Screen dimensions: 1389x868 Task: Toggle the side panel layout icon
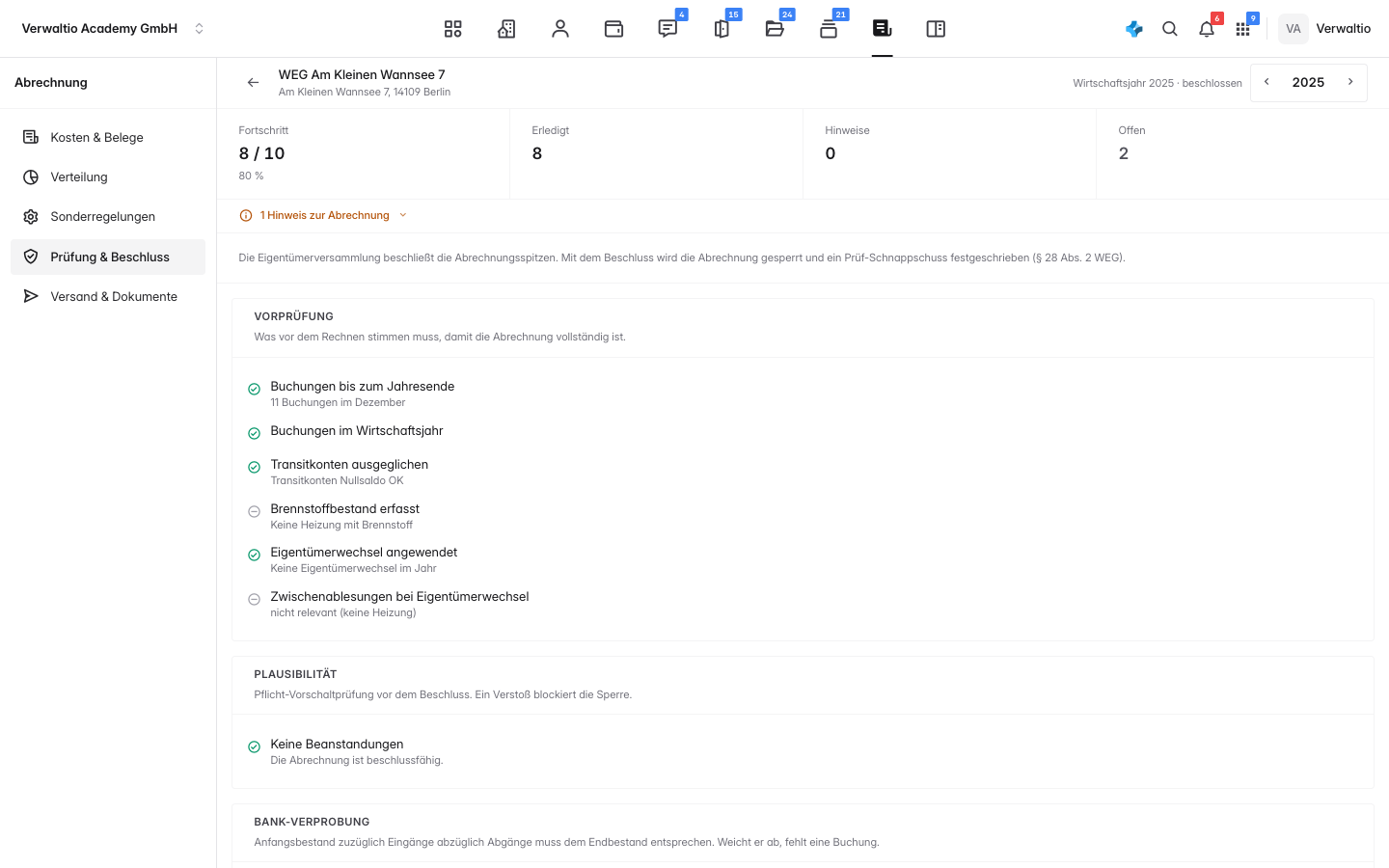(936, 29)
